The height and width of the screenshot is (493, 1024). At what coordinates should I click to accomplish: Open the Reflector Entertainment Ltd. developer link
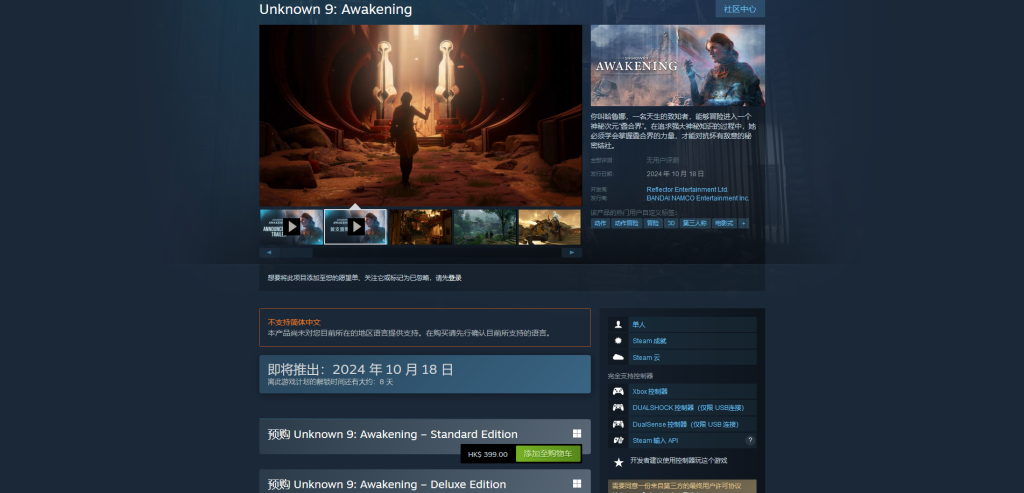tap(687, 189)
